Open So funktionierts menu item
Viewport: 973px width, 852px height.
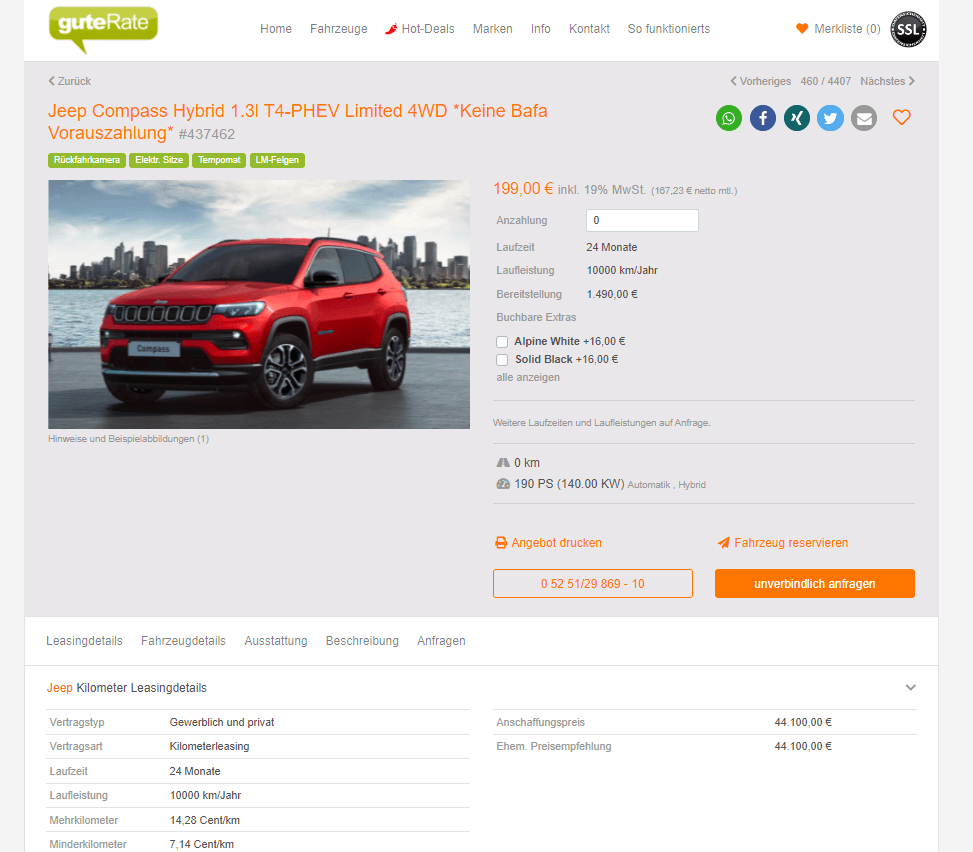[669, 29]
